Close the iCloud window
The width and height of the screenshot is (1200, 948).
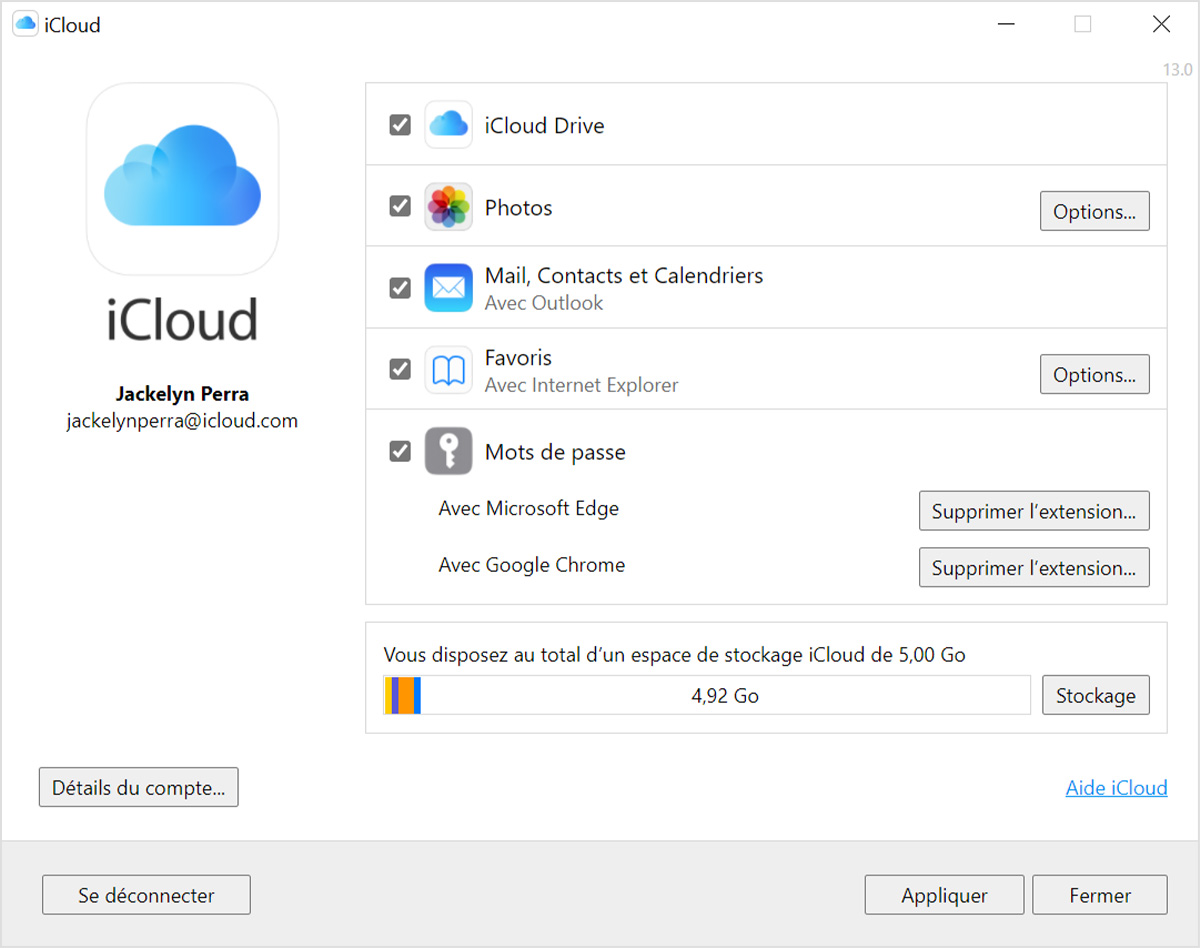click(x=1161, y=25)
